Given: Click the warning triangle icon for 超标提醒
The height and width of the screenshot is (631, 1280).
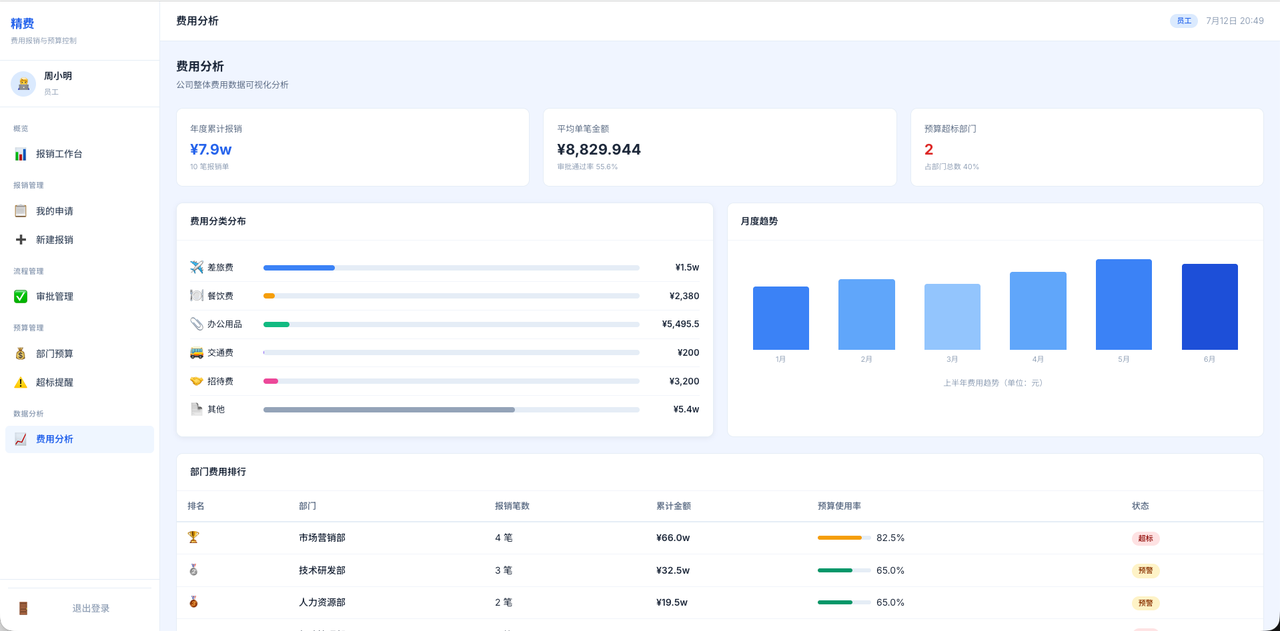Looking at the screenshot, I should click(x=20, y=382).
